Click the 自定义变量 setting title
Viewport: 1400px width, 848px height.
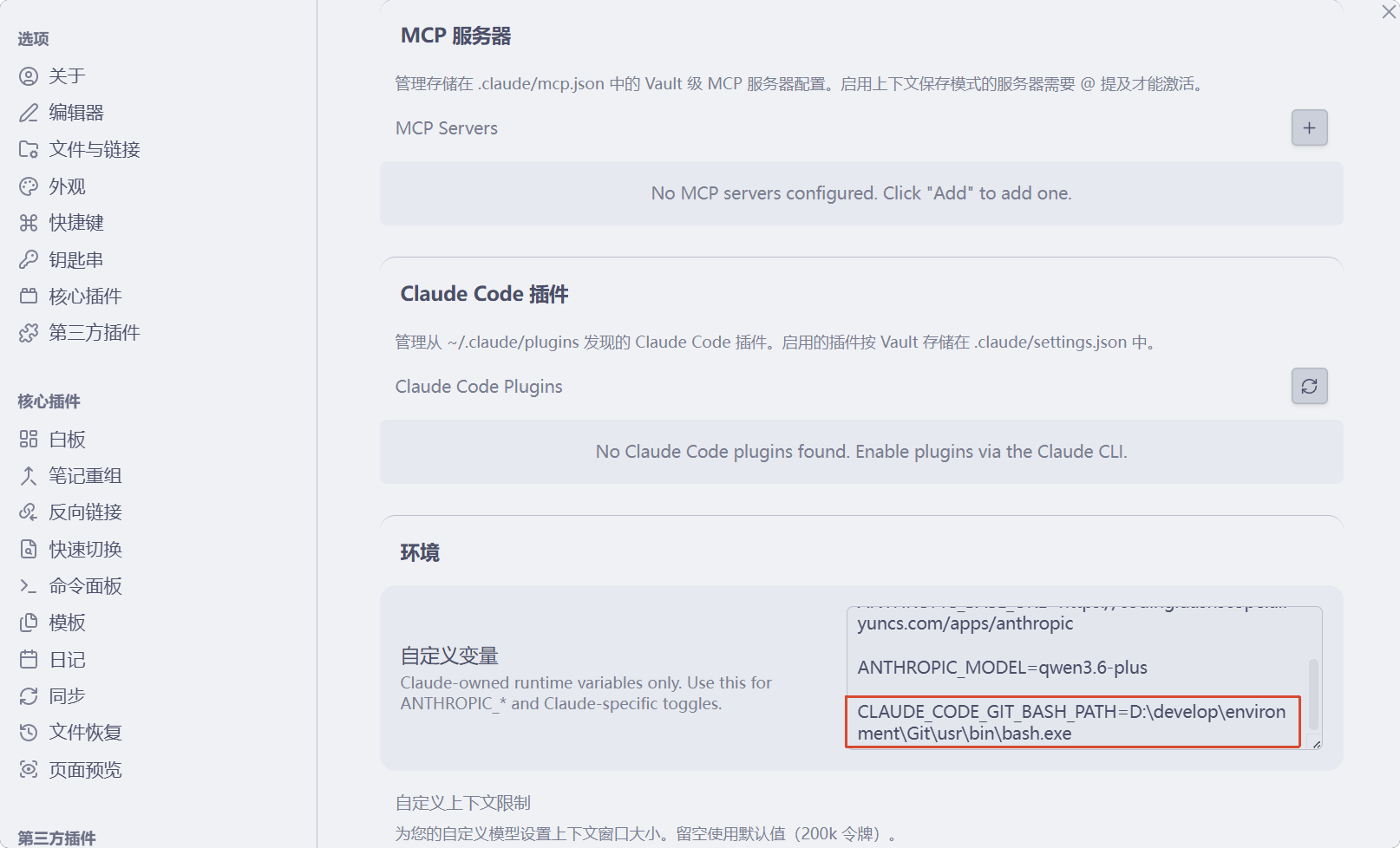pos(449,656)
